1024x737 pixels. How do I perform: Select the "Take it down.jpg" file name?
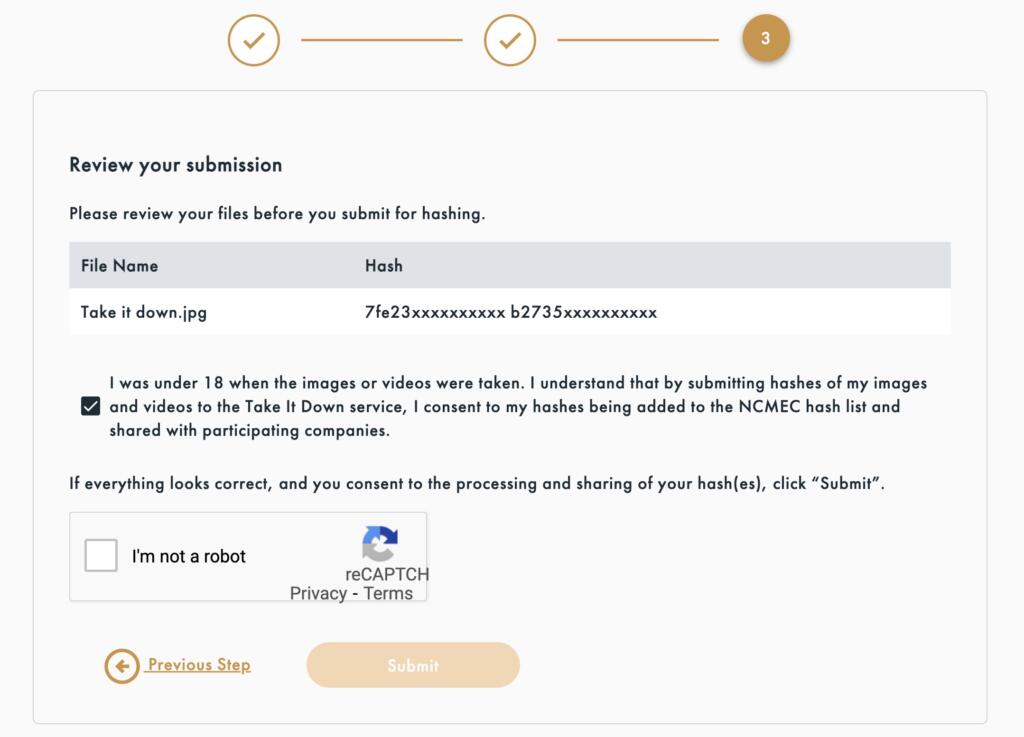point(144,312)
